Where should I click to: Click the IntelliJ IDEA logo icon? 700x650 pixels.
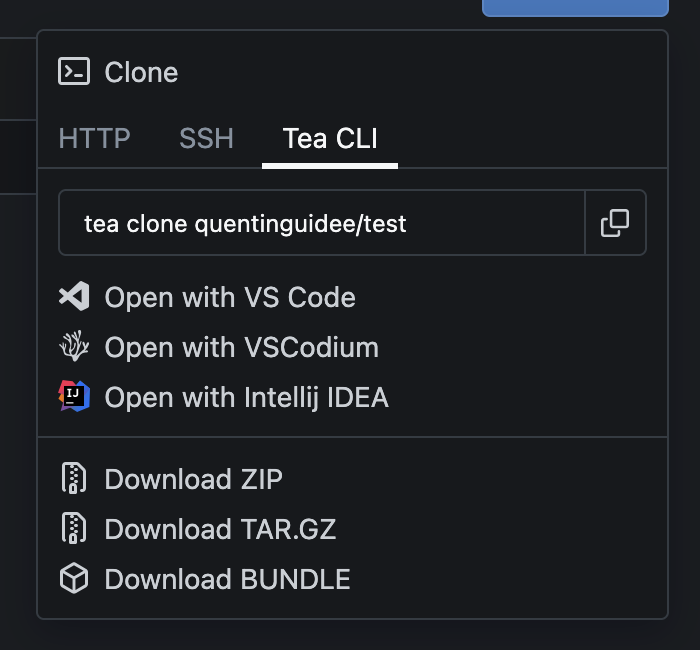74,396
